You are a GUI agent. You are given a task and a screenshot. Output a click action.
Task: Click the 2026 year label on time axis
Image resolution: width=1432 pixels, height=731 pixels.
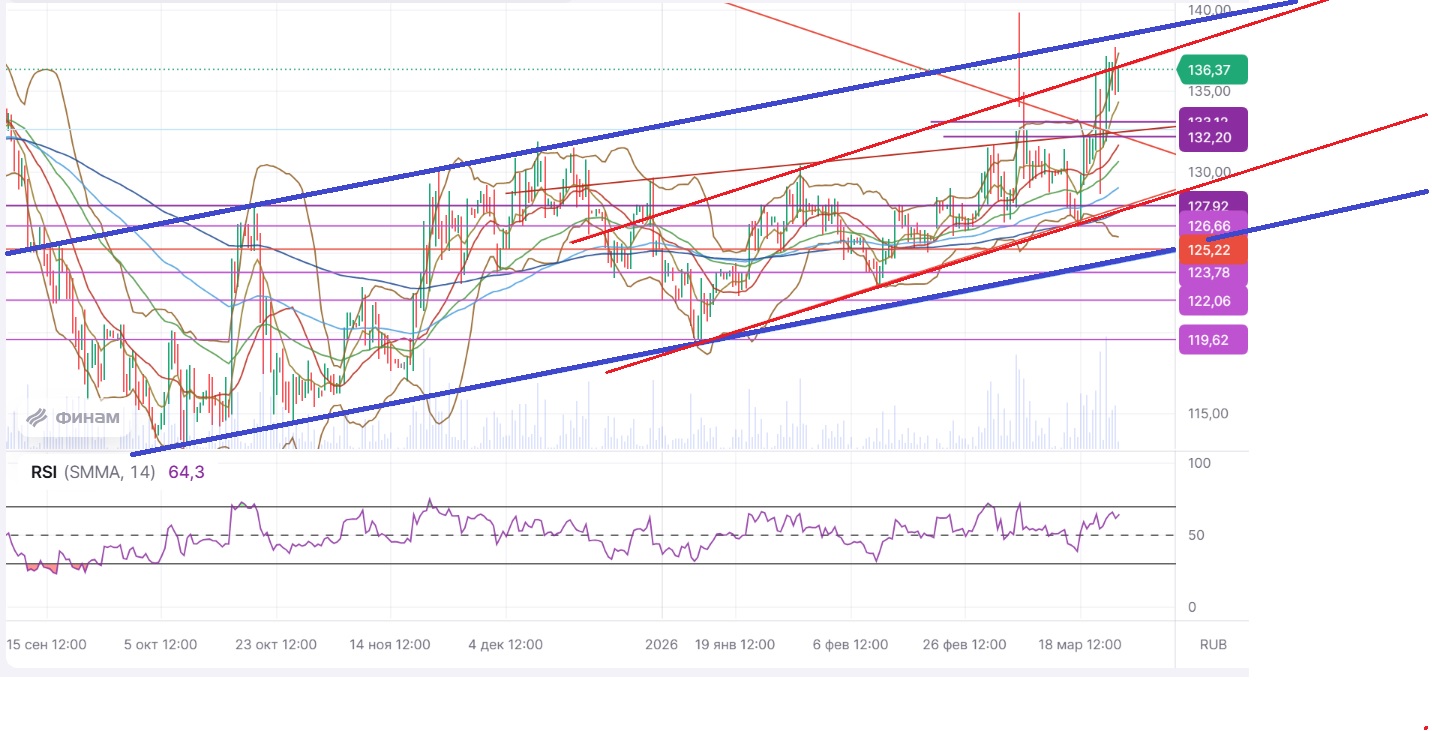point(661,645)
